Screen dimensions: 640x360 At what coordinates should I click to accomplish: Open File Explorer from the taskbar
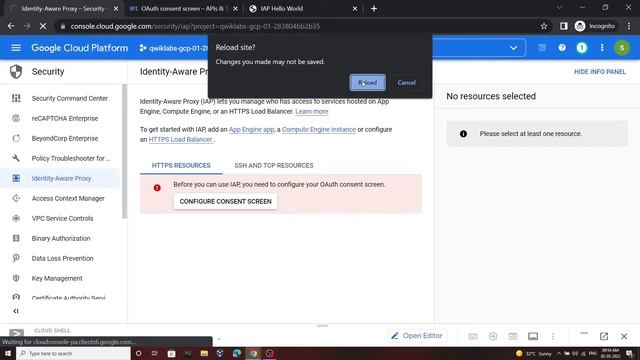pyautogui.click(x=204, y=353)
